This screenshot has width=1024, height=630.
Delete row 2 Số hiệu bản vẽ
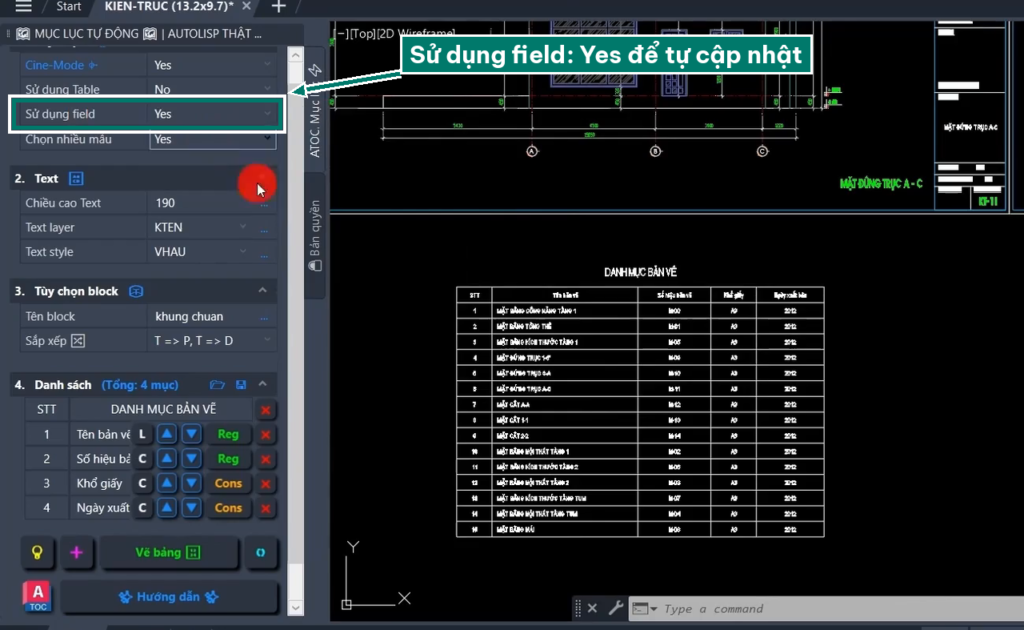[x=266, y=460]
